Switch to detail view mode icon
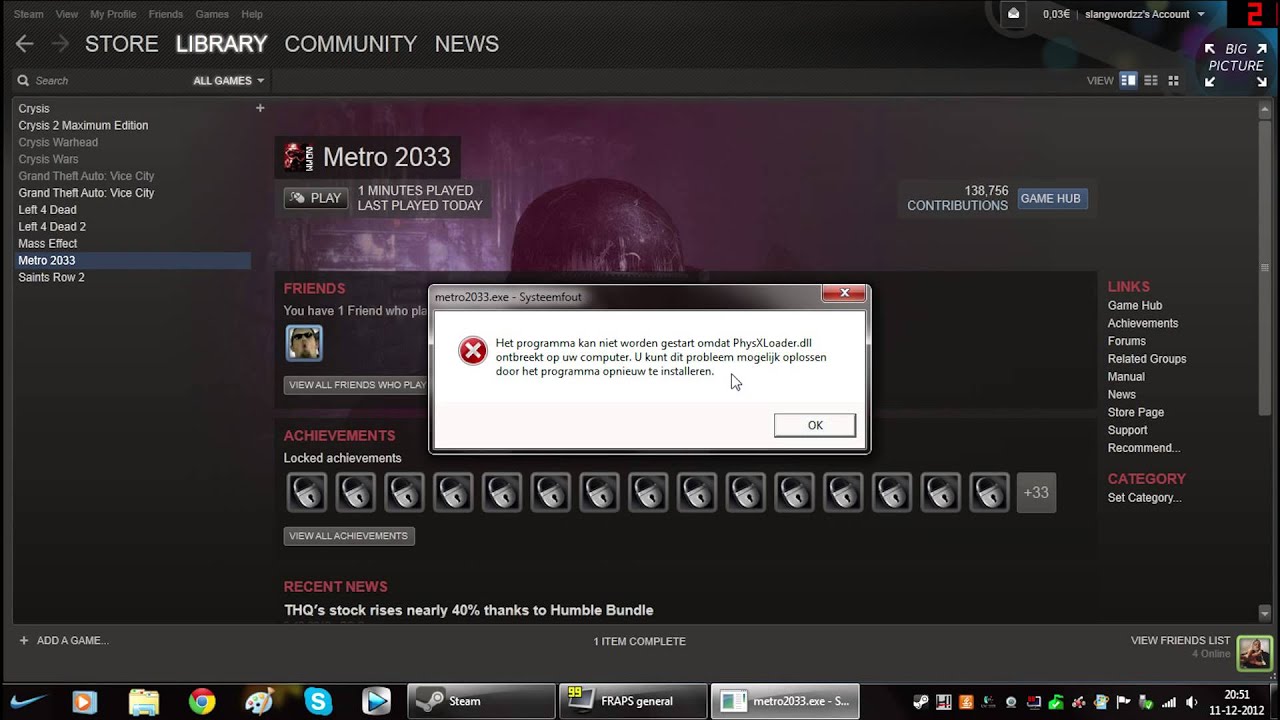The width and height of the screenshot is (1280, 720). (1128, 80)
